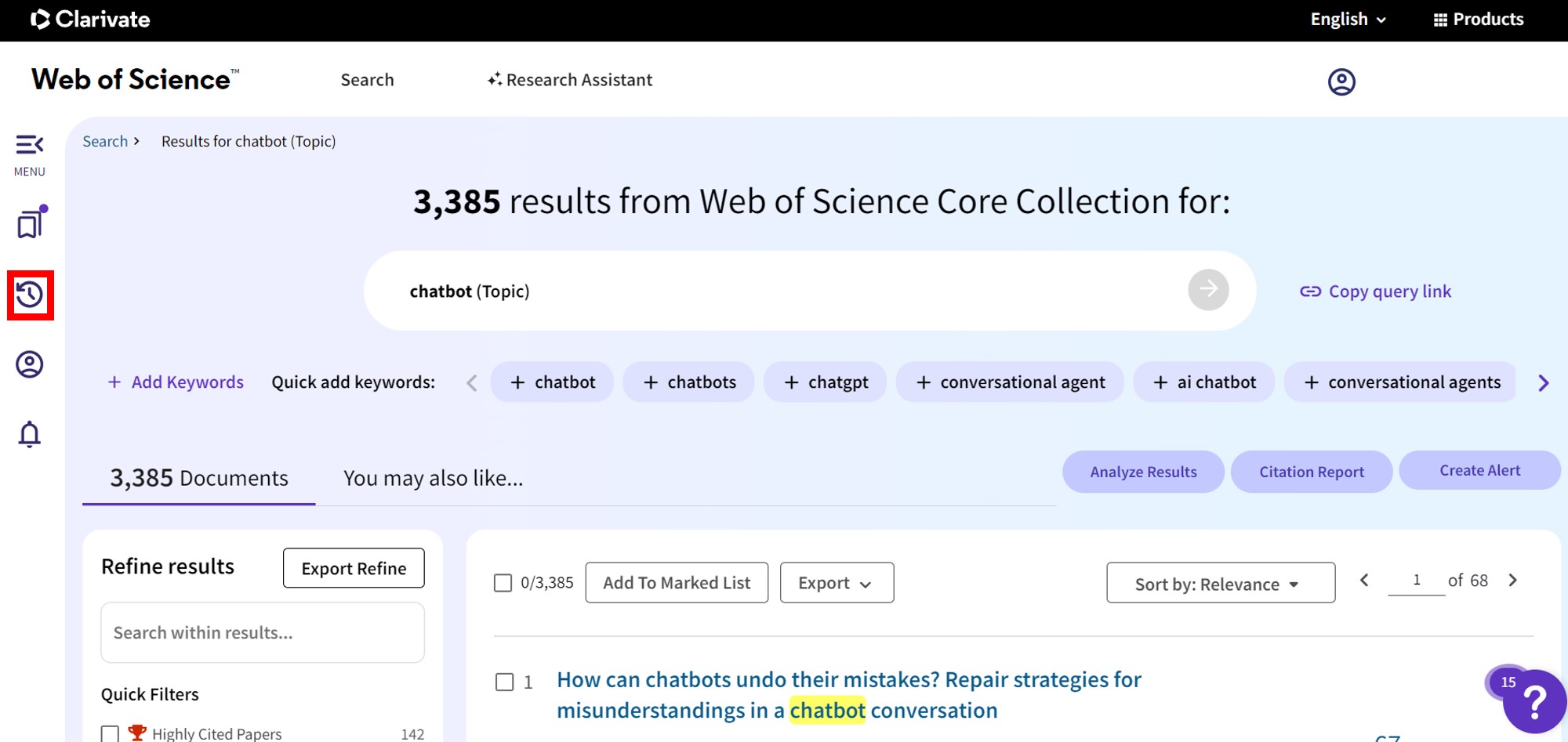1568x742 pixels.
Task: Add quick keyword conversational agent
Action: [1010, 382]
